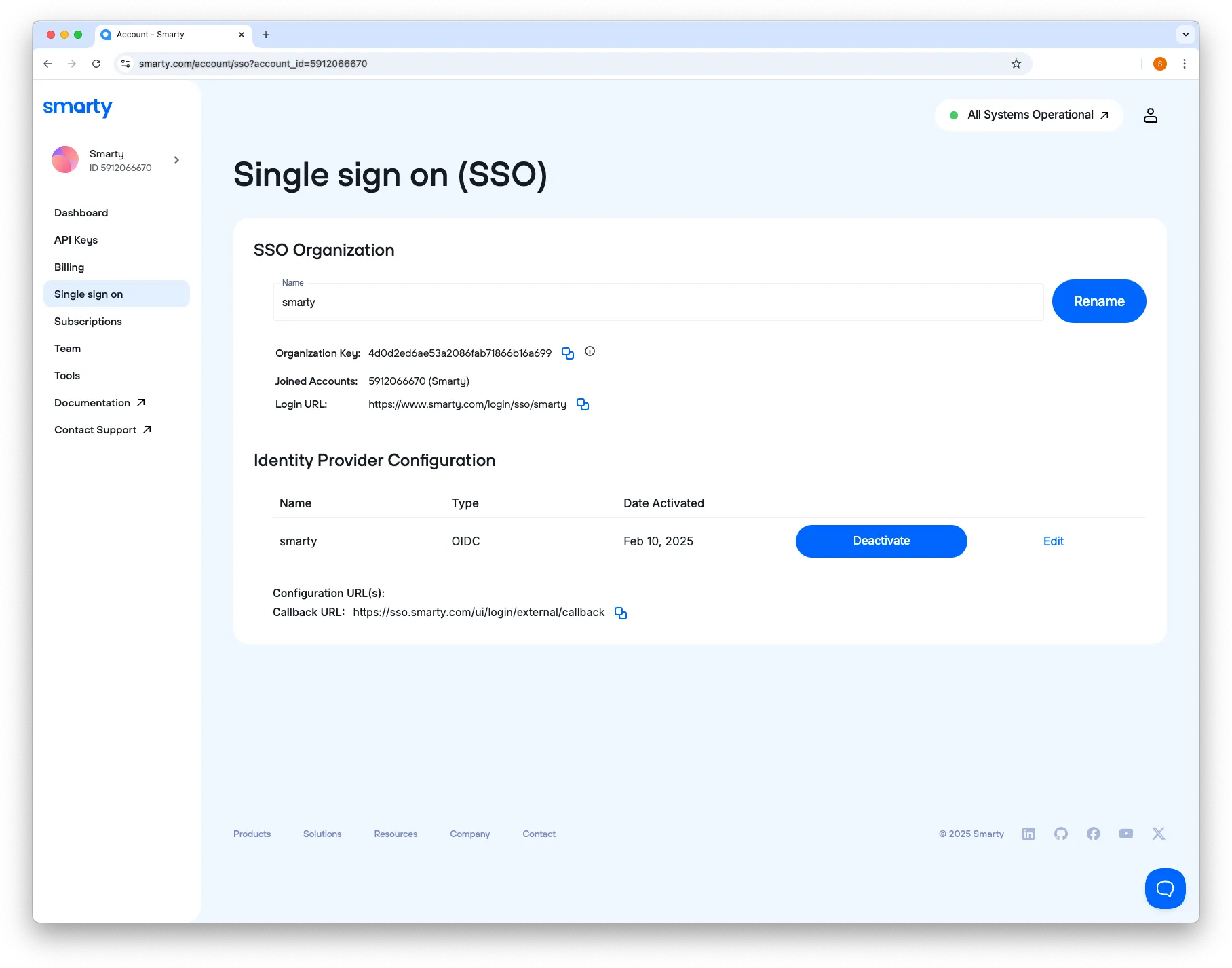Open Contact footer link

539,834
